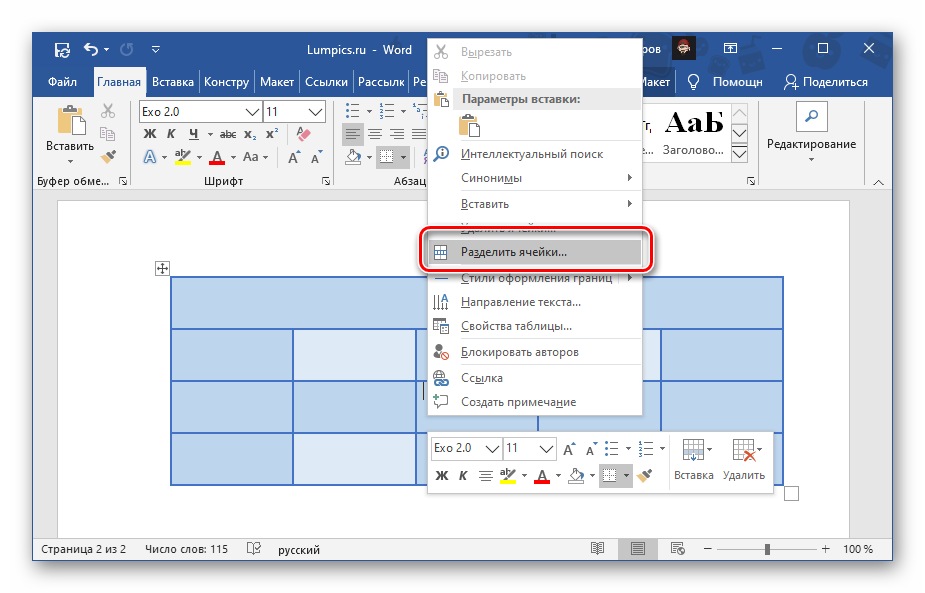
Task: Expand the font size dropdown in the ribbon
Action: point(316,111)
